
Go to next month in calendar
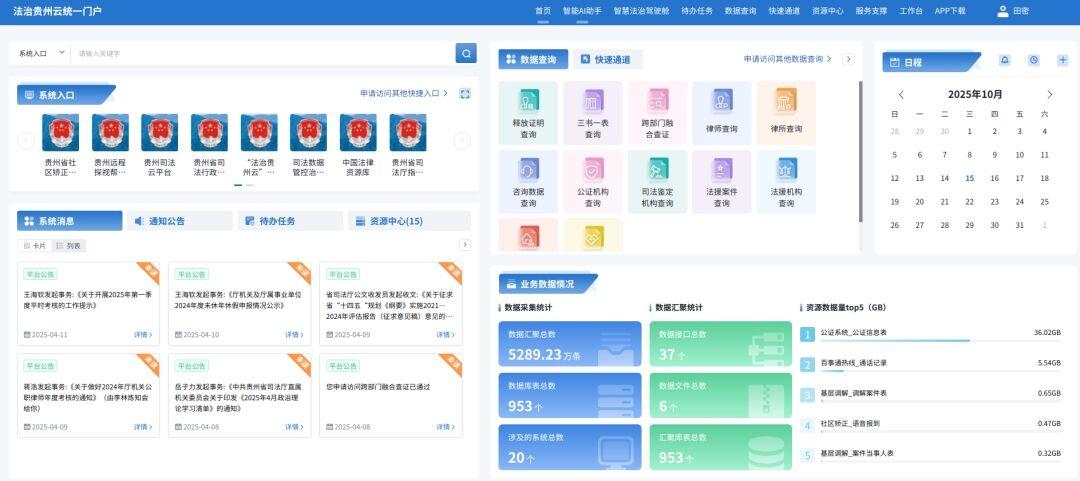tap(1049, 94)
